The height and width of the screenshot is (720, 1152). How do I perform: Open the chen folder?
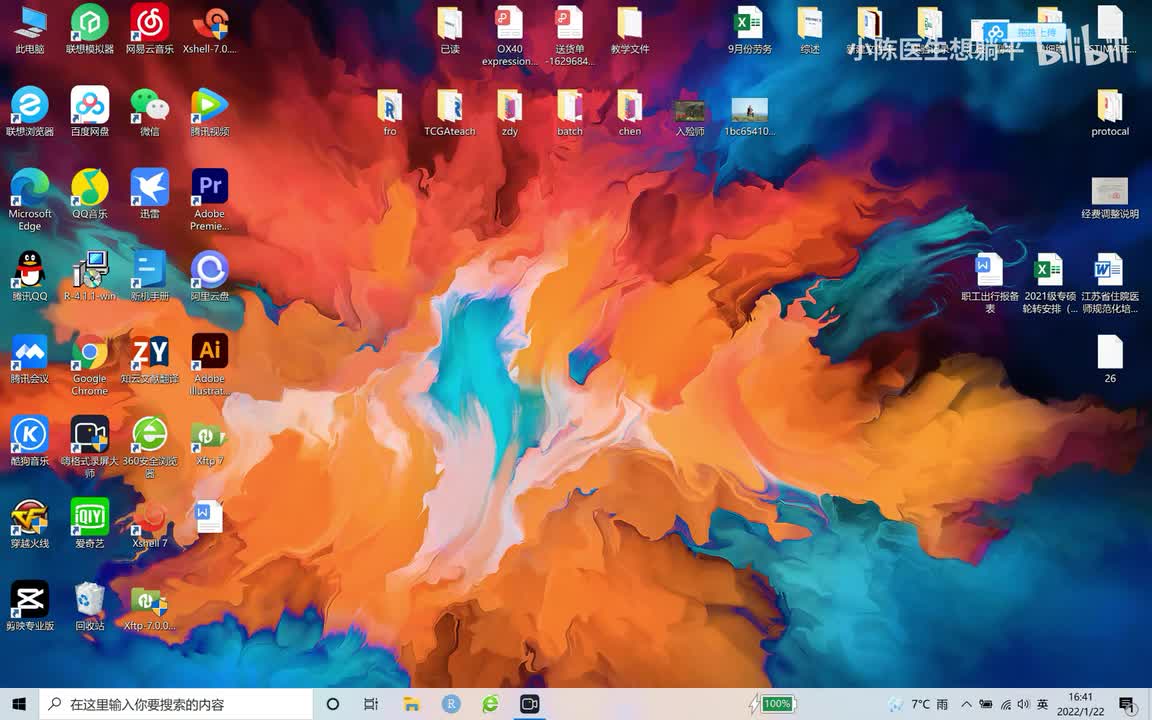630,112
